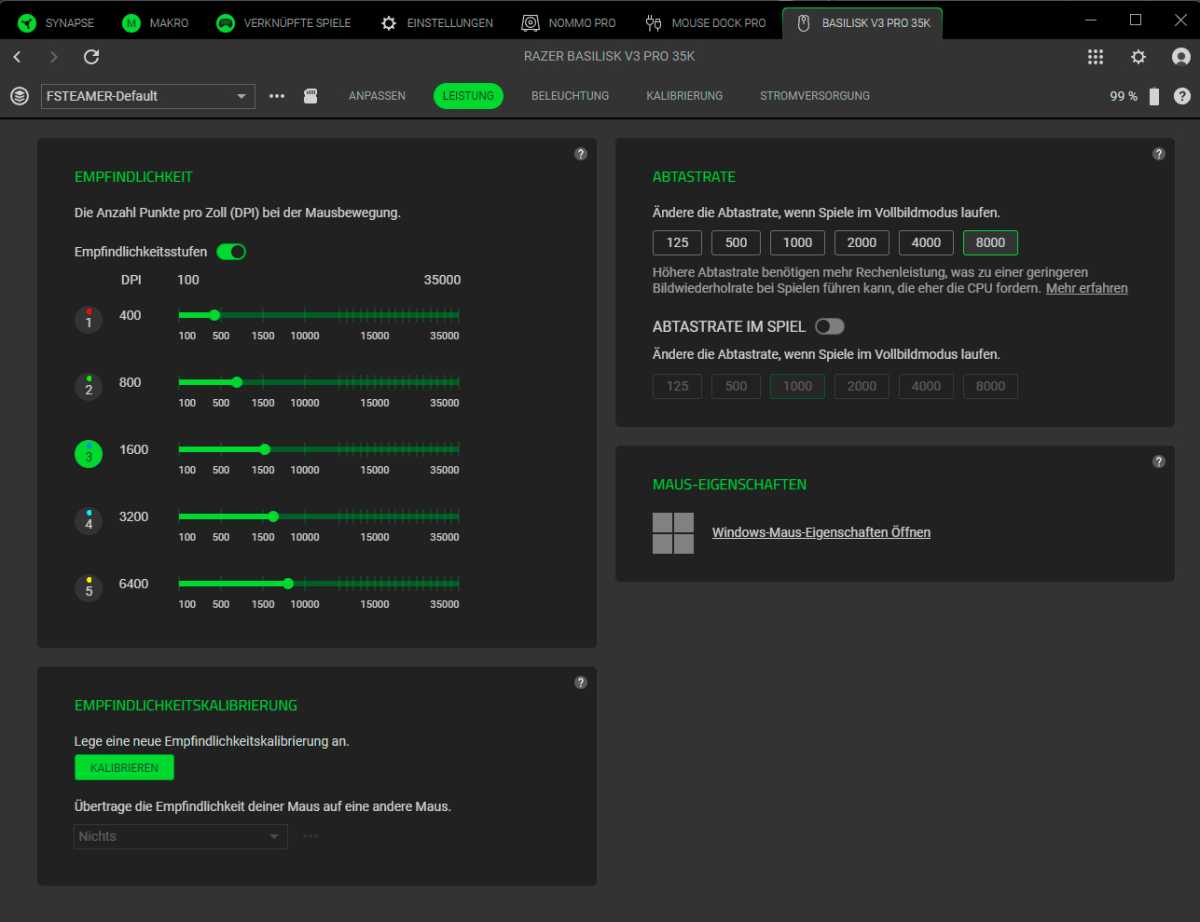Click the back arrow icon
The height and width of the screenshot is (922, 1200).
(x=17, y=57)
